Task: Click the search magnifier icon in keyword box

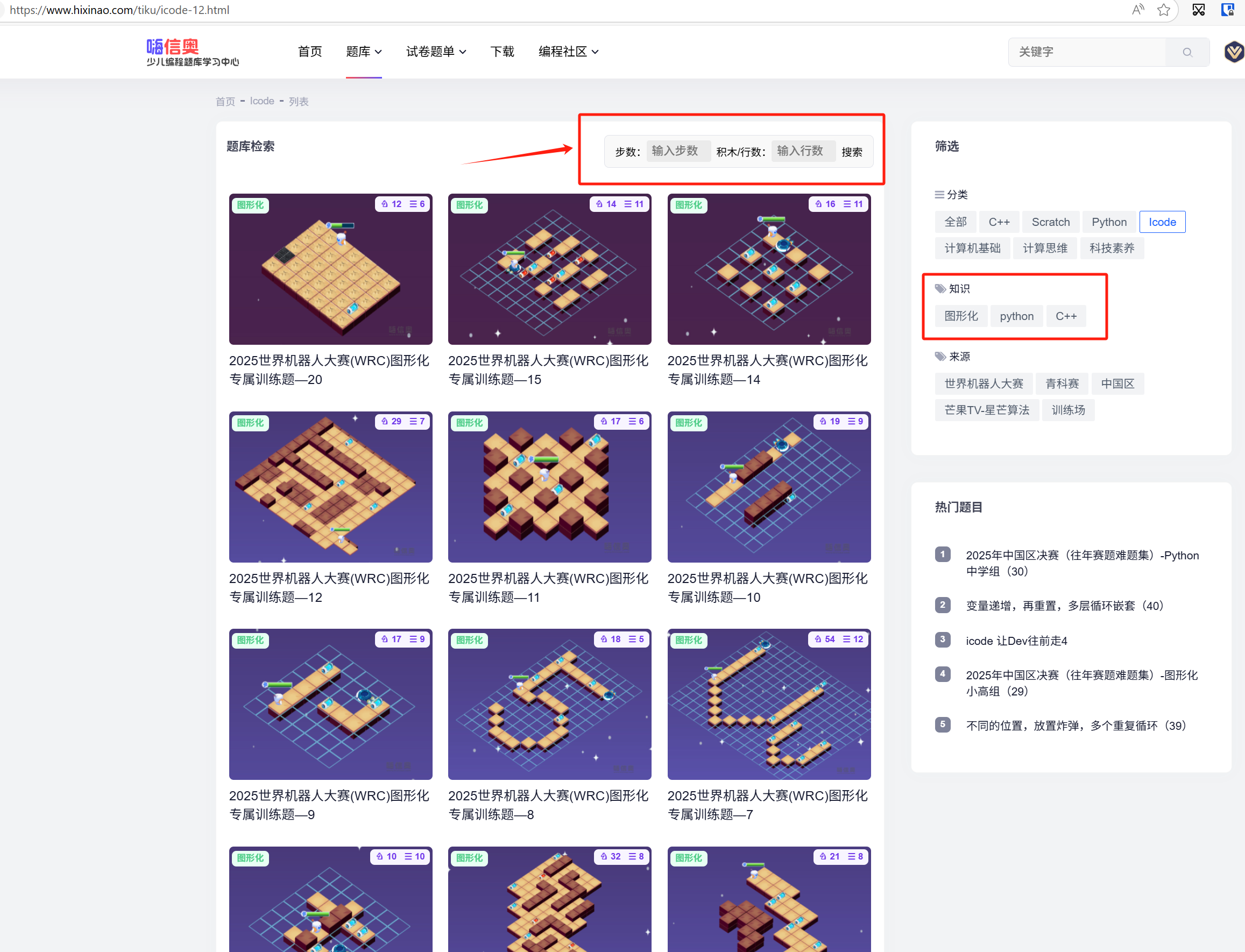Action: [1187, 52]
